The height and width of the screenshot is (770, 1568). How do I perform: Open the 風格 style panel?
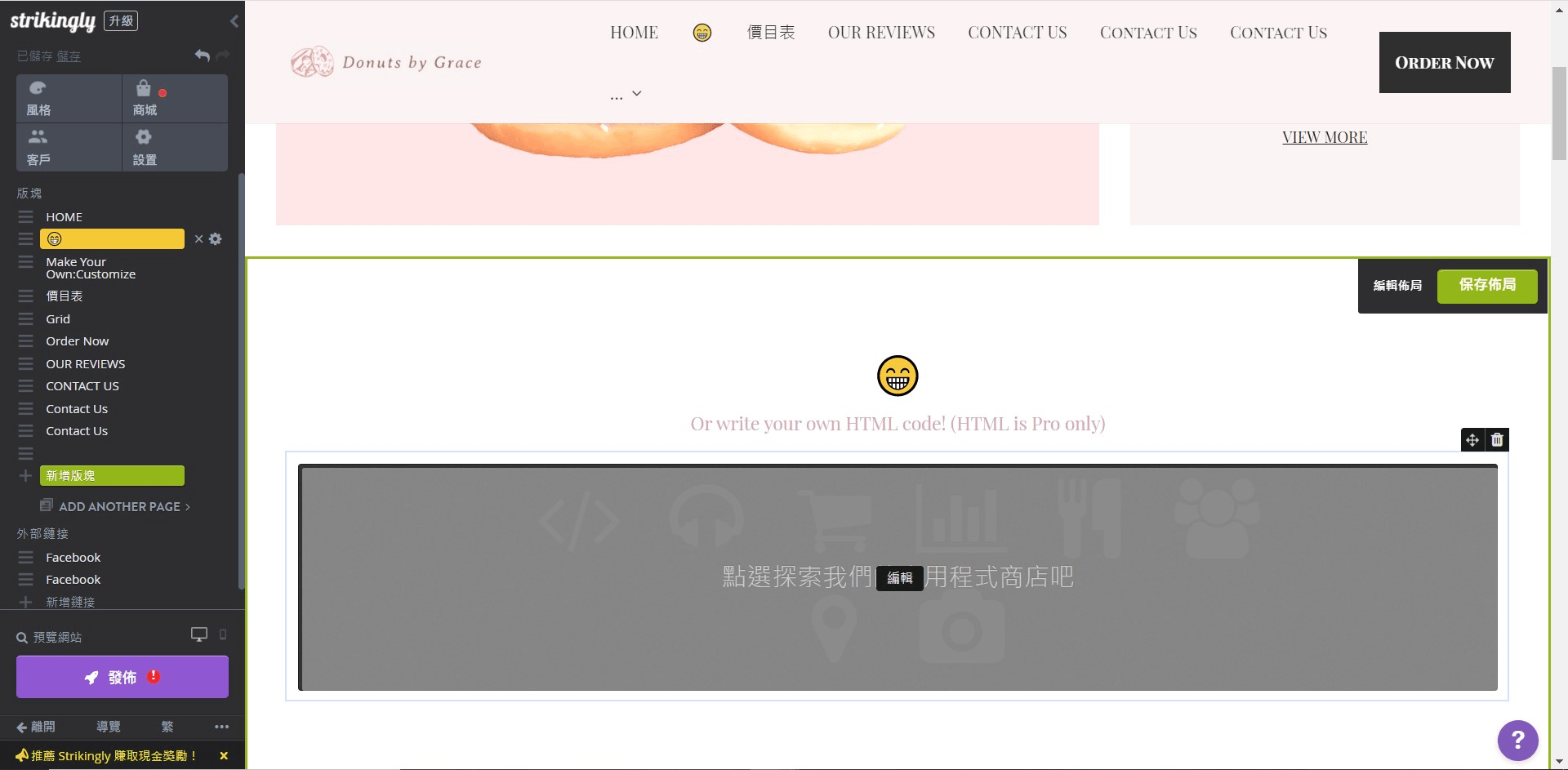pyautogui.click(x=69, y=99)
